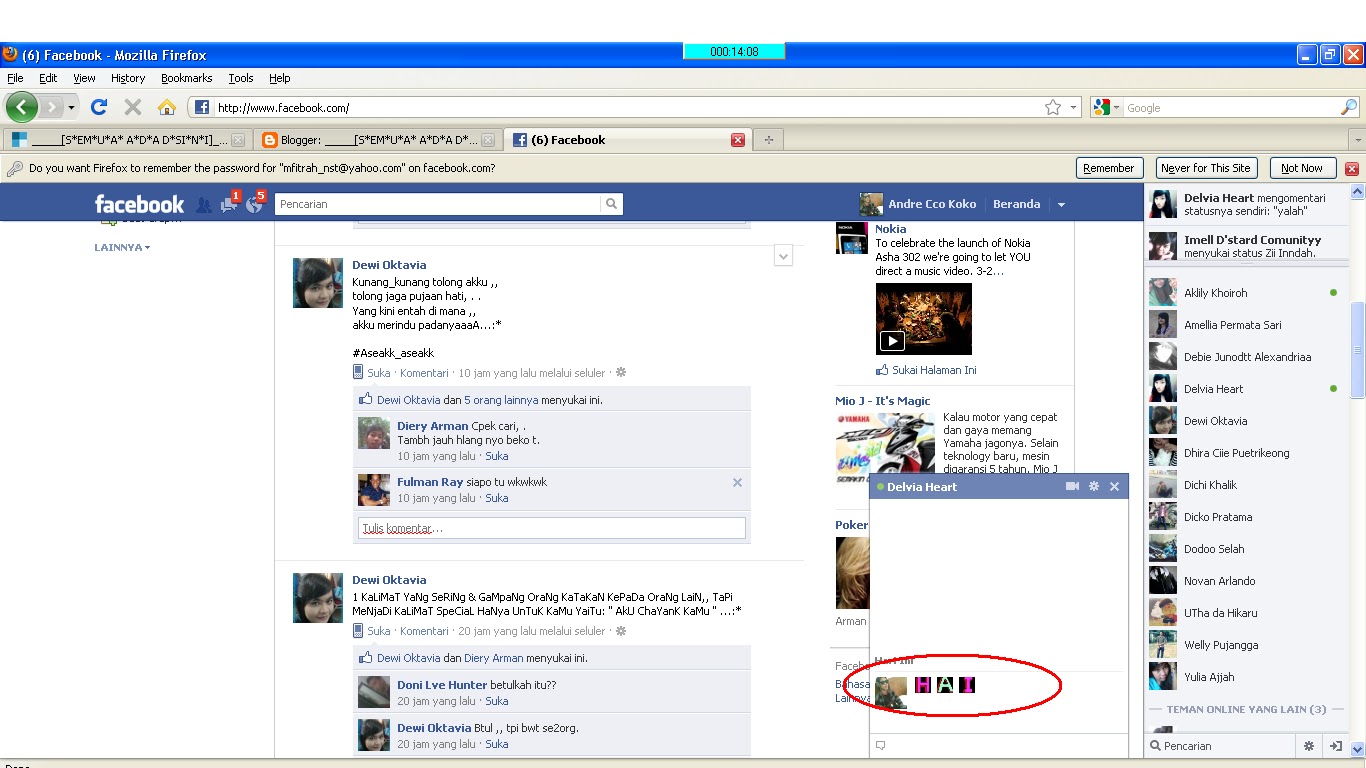The image size is (1366, 768).
Task: Dismiss the remember-password notification bar
Action: (x=1352, y=169)
